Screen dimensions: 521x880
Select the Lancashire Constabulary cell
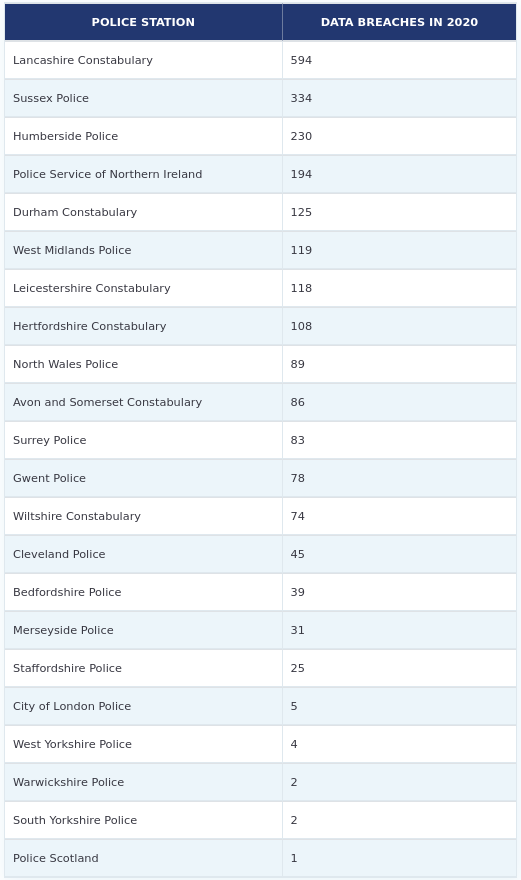tap(143, 60)
